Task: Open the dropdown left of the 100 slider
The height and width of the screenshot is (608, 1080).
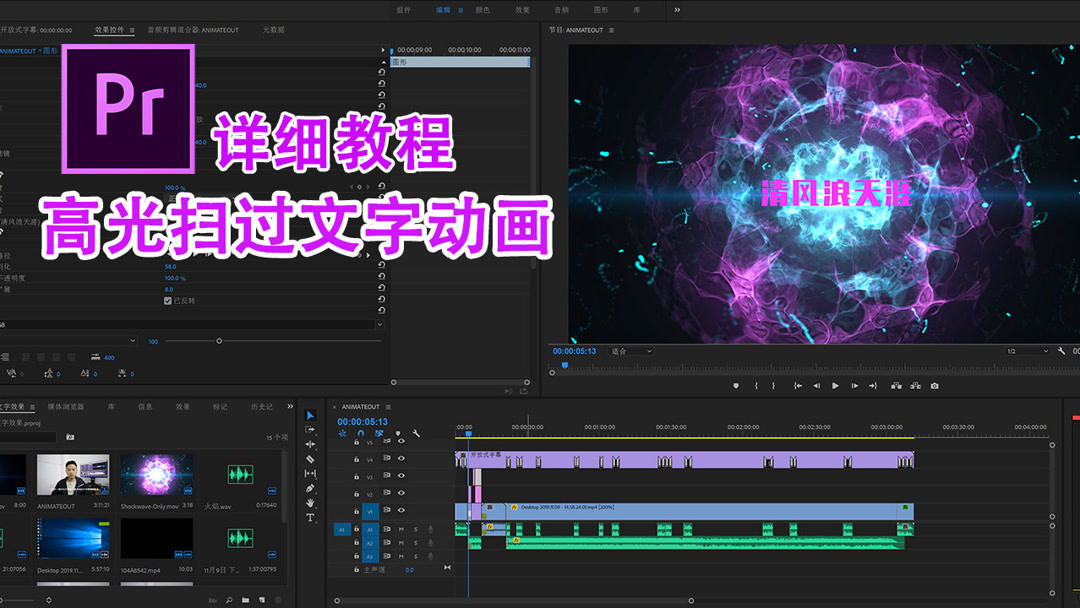Action: point(134,340)
